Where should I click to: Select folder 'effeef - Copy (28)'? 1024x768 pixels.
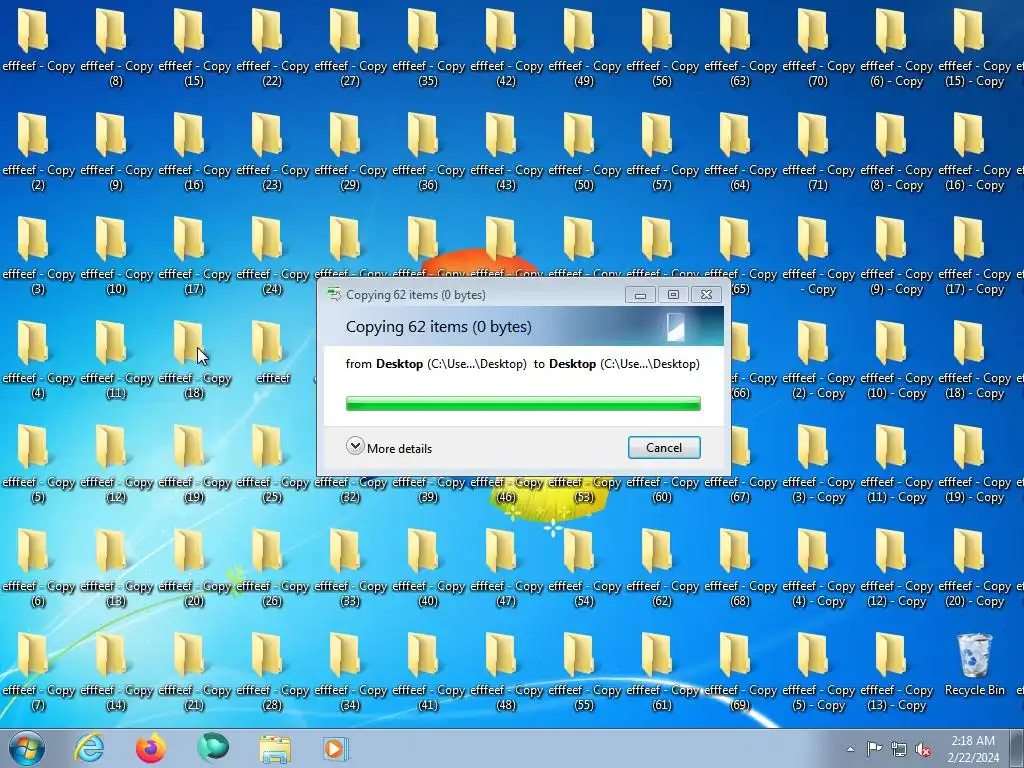(x=272, y=671)
